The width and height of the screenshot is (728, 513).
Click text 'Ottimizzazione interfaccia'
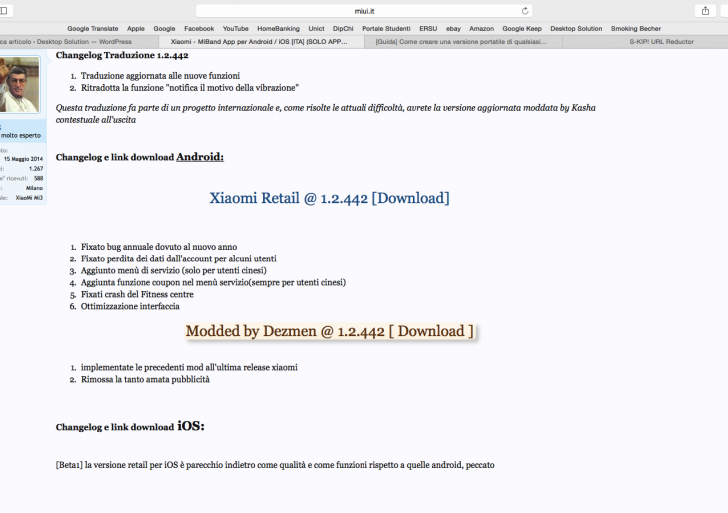[x=130, y=306]
